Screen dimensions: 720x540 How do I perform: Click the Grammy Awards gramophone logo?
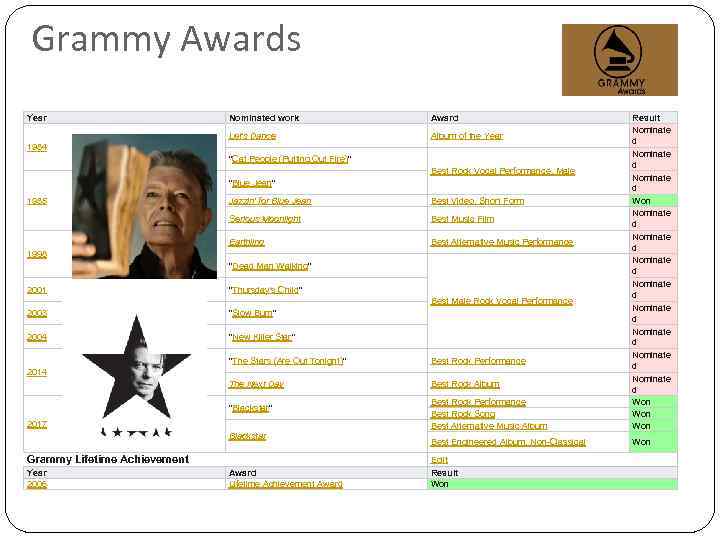click(x=620, y=60)
